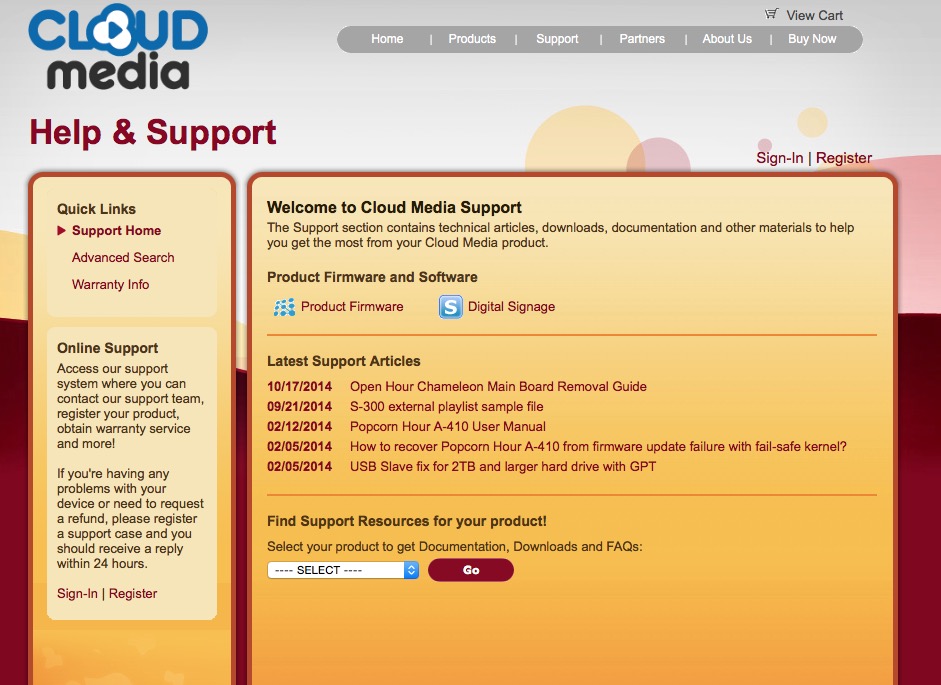Viewport: 941px width, 685px height.
Task: Open the Products menu item
Action: [472, 39]
